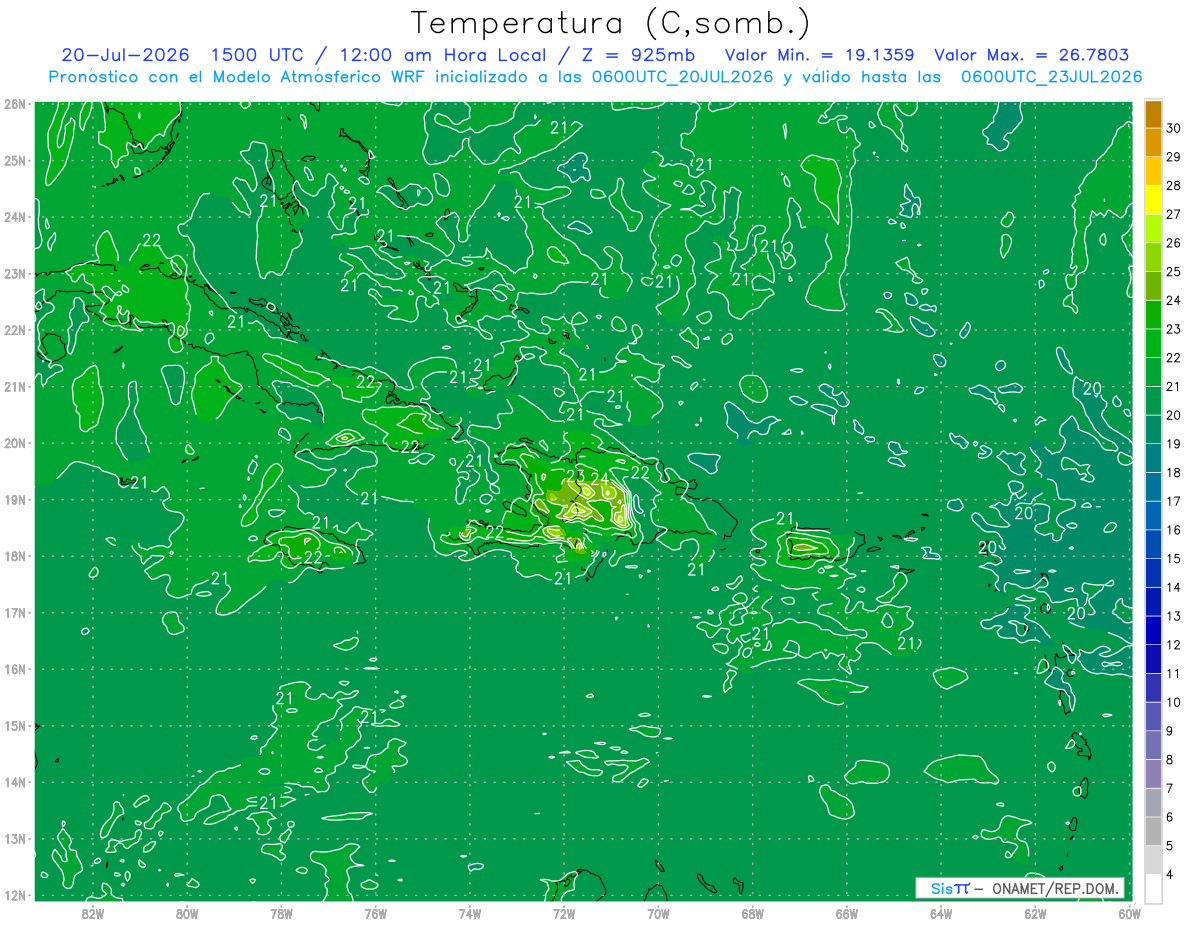Click the legend value "4"
The width and height of the screenshot is (1200, 927).
1171,874
